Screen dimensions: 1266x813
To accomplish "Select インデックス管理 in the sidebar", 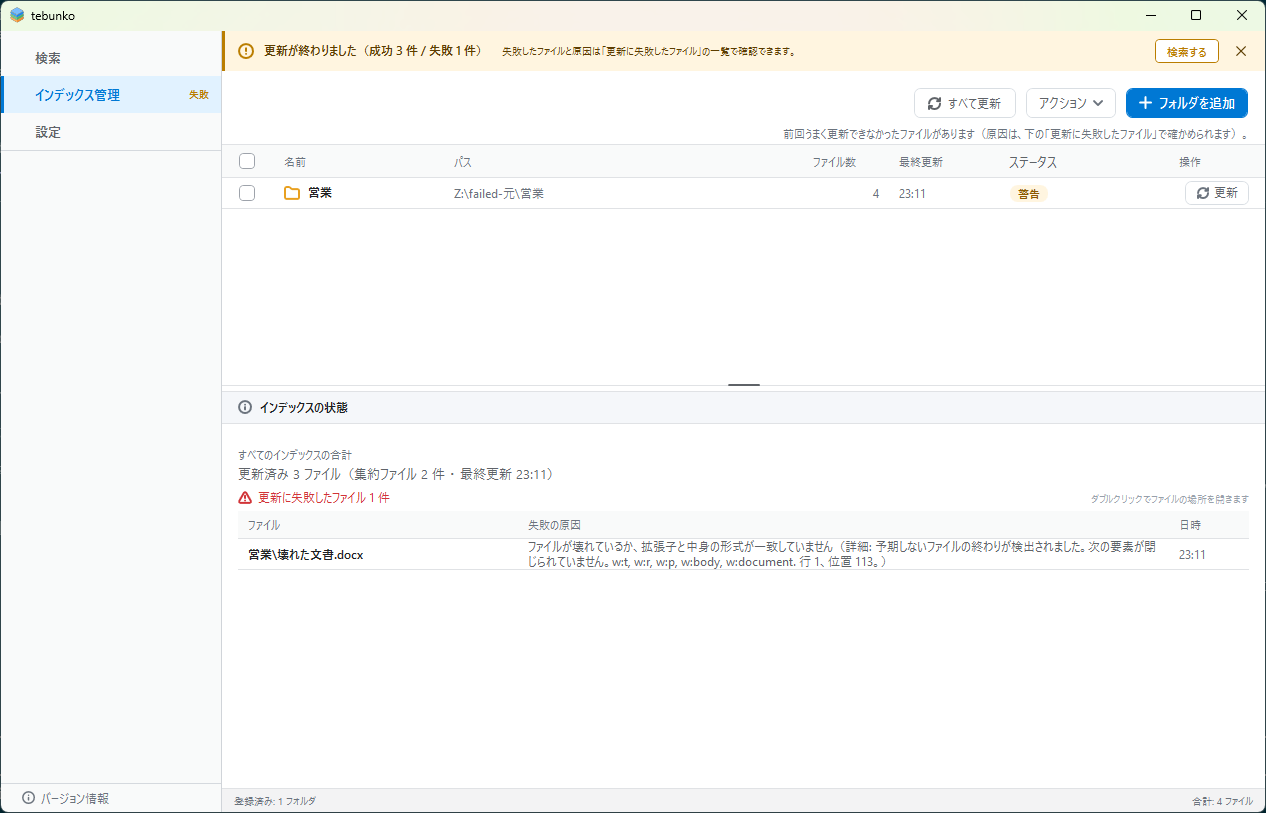I will [x=111, y=95].
